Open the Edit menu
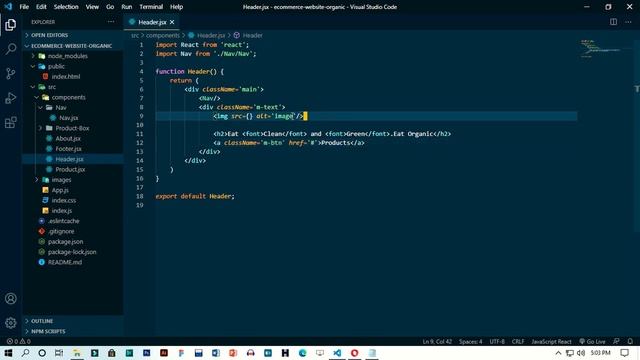The image size is (640, 360). 41,7
